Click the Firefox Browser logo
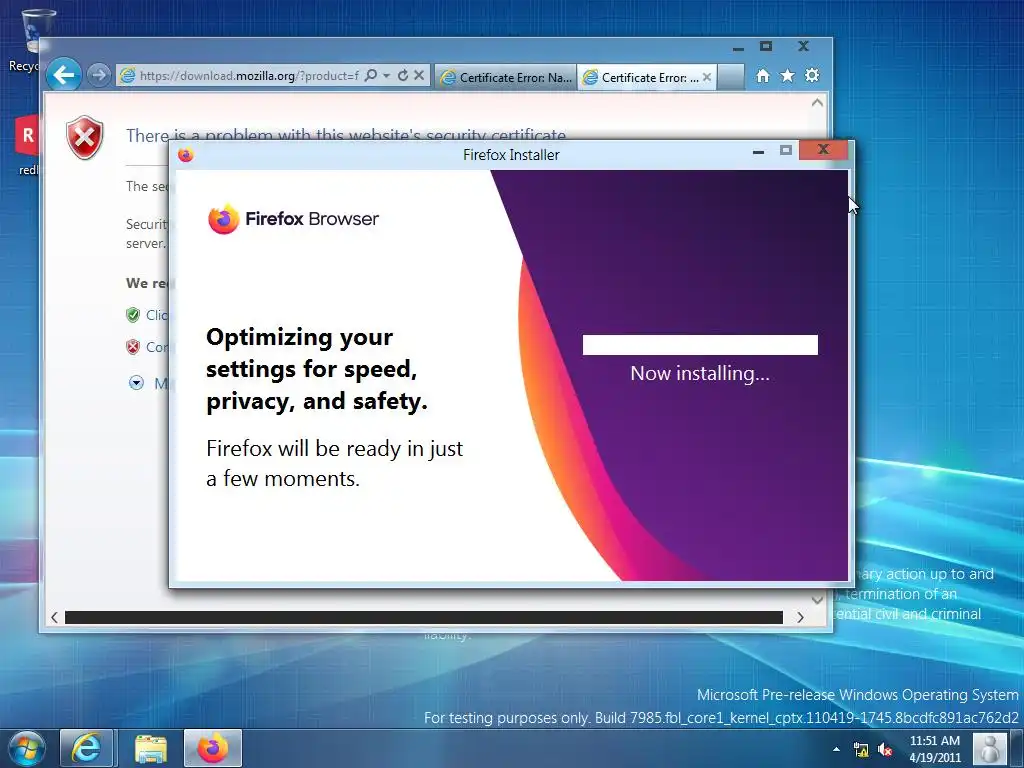The width and height of the screenshot is (1024, 768). point(293,219)
